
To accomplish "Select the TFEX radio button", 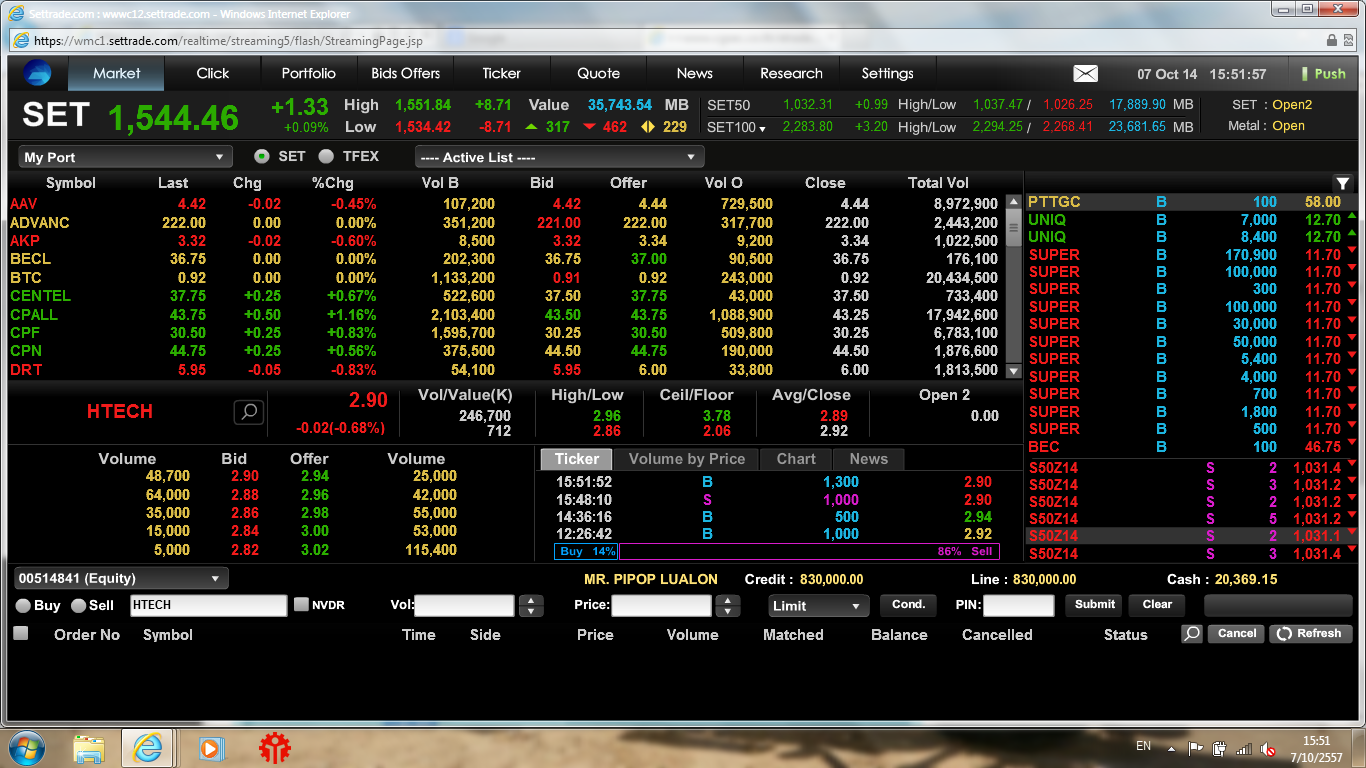I will [326, 156].
